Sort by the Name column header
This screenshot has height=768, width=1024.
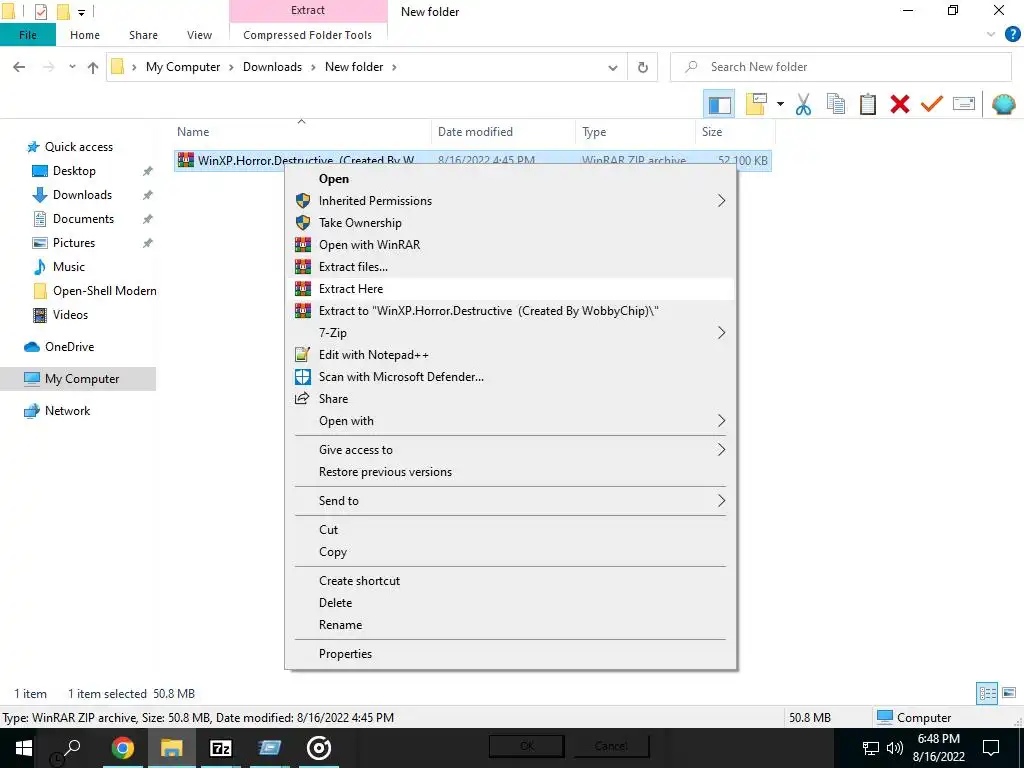coord(300,131)
